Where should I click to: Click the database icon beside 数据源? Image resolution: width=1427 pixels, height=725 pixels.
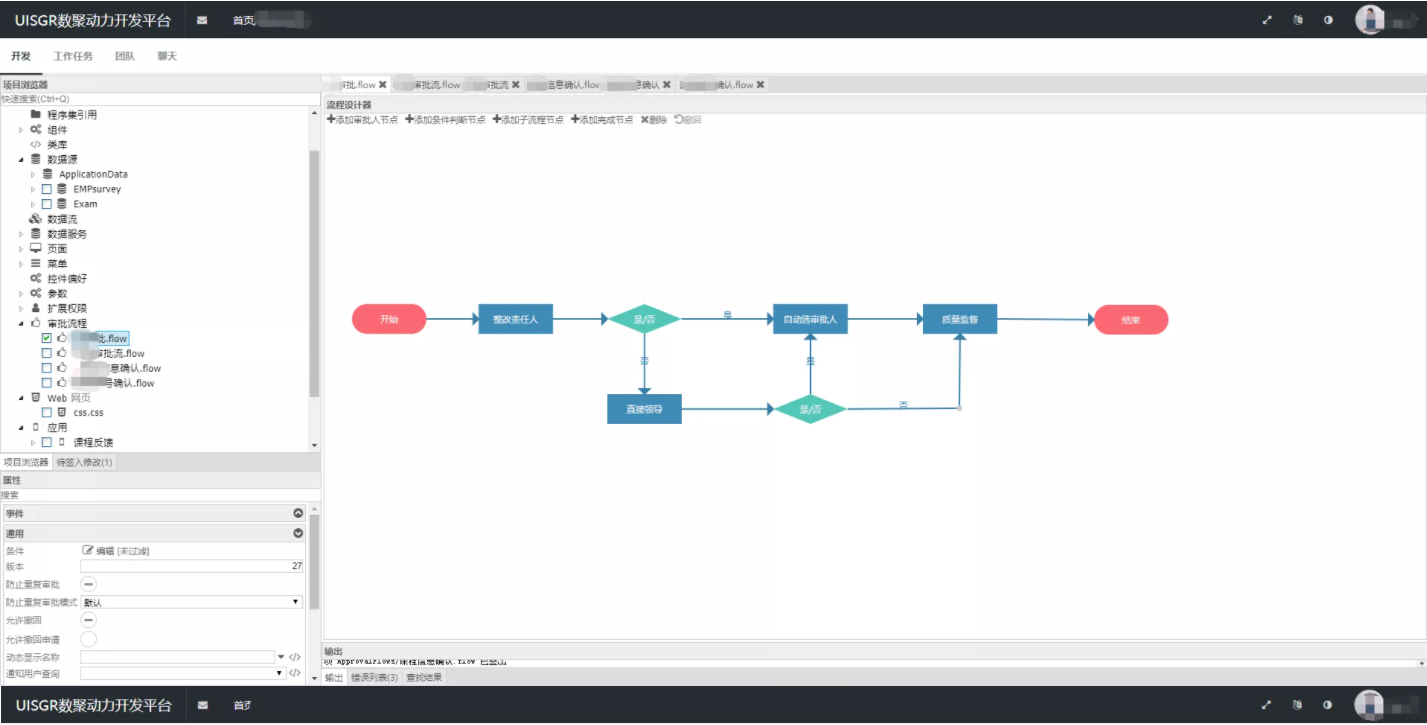tap(36, 159)
